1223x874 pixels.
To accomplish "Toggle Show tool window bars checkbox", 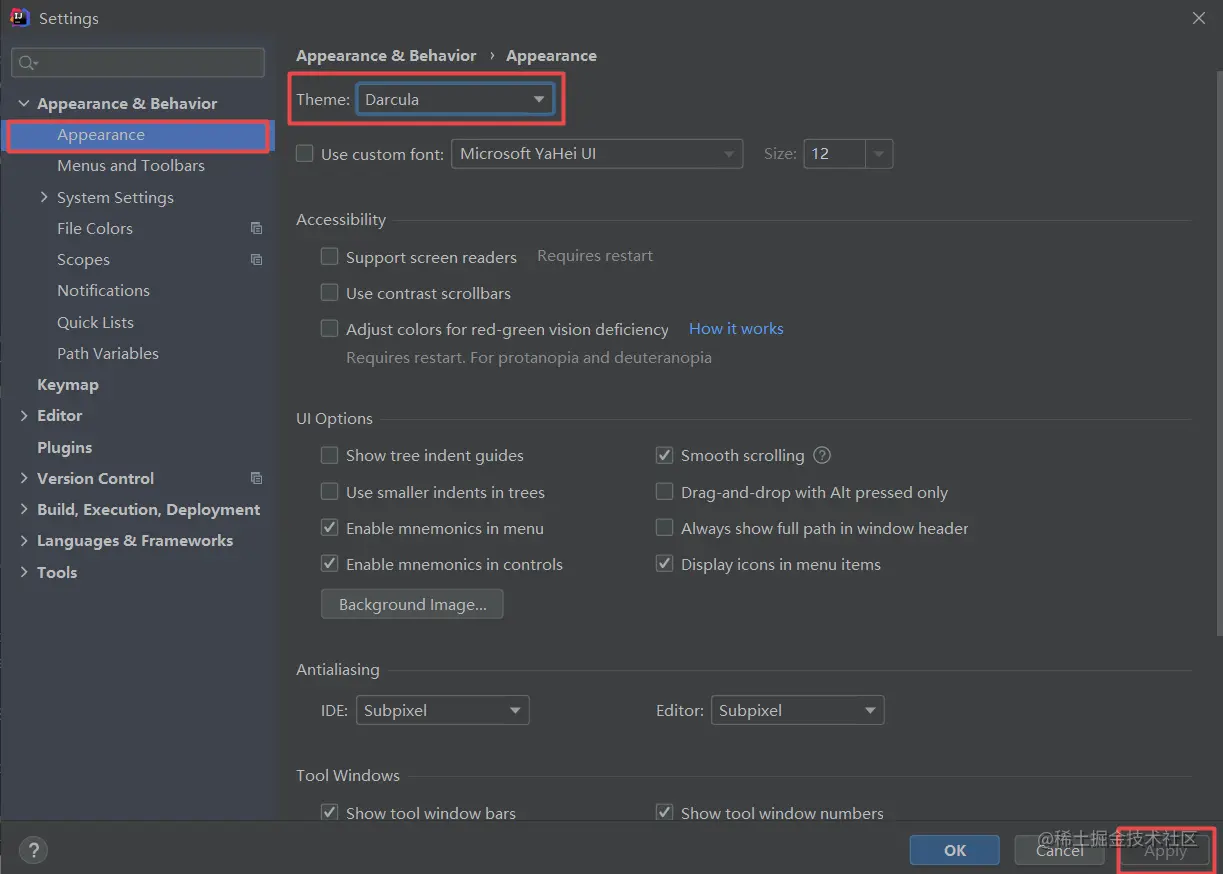I will (329, 812).
